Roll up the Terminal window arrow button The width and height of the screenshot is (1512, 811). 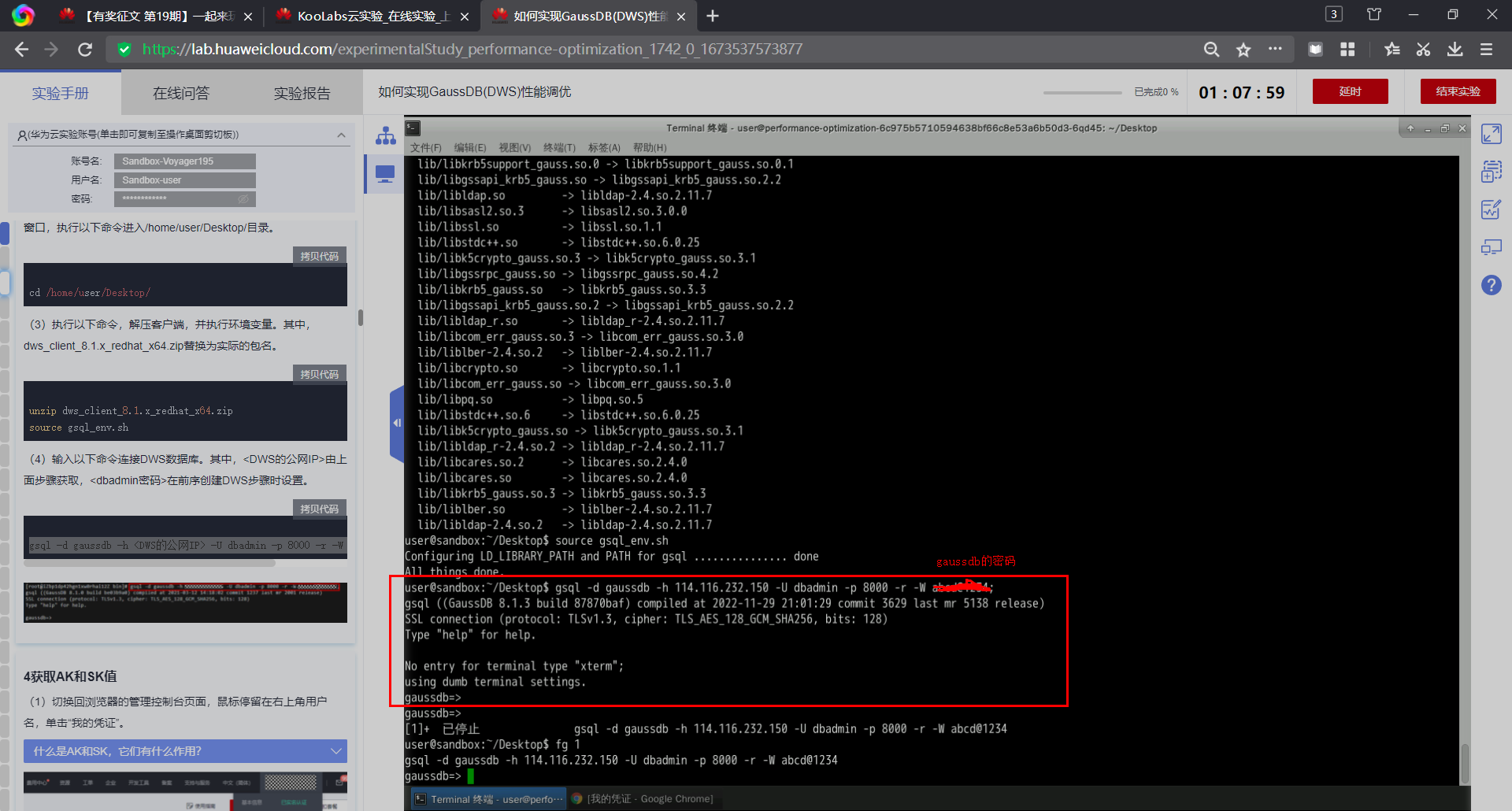point(1410,128)
